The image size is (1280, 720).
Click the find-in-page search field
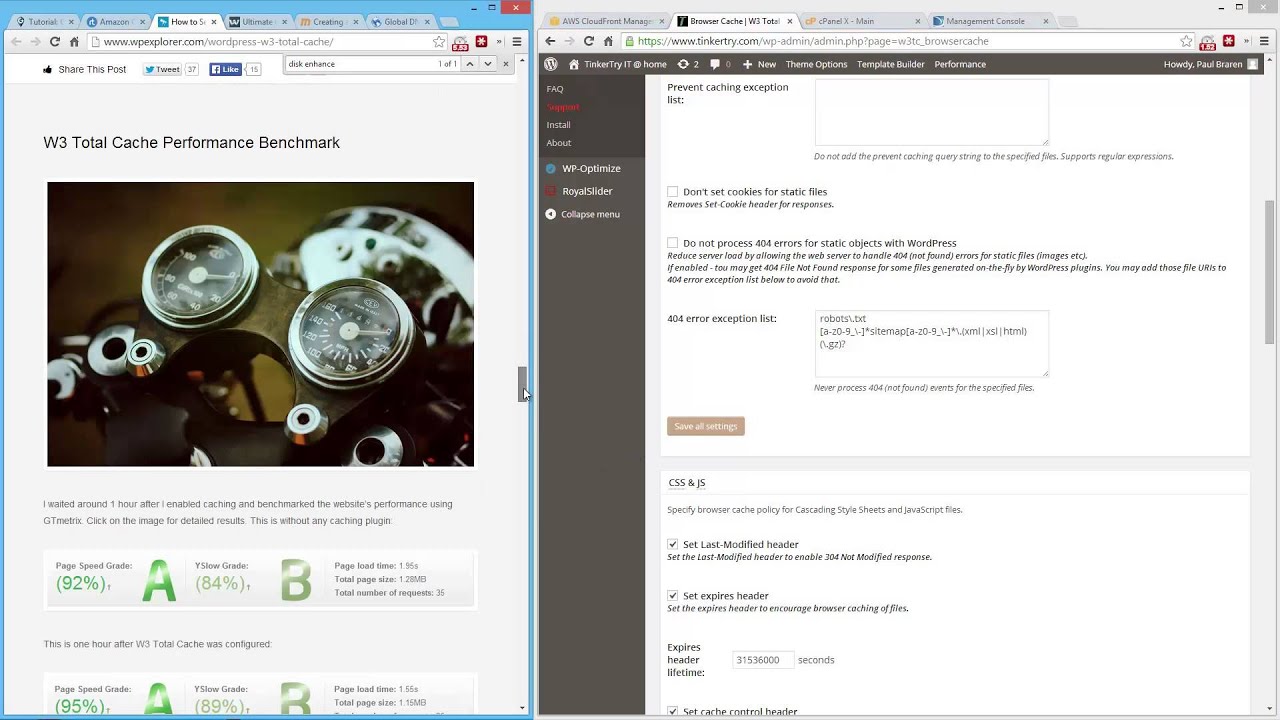(x=358, y=64)
